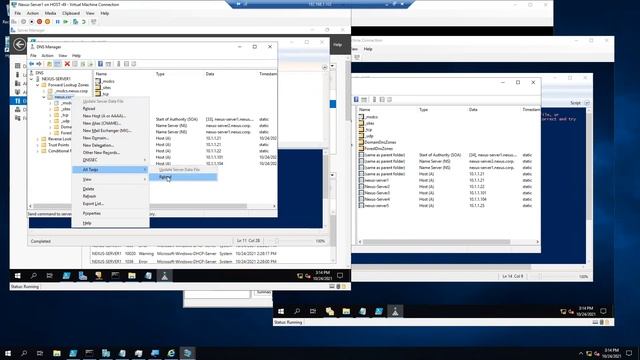
Task: Choose Other New Records option
Action: [x=101, y=153]
